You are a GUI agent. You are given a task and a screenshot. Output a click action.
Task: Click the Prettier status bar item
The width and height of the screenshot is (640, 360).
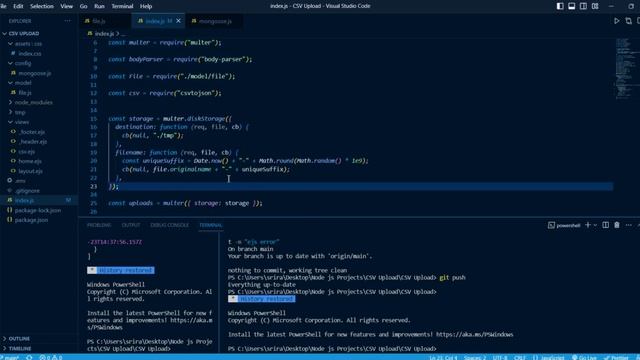tap(616, 358)
